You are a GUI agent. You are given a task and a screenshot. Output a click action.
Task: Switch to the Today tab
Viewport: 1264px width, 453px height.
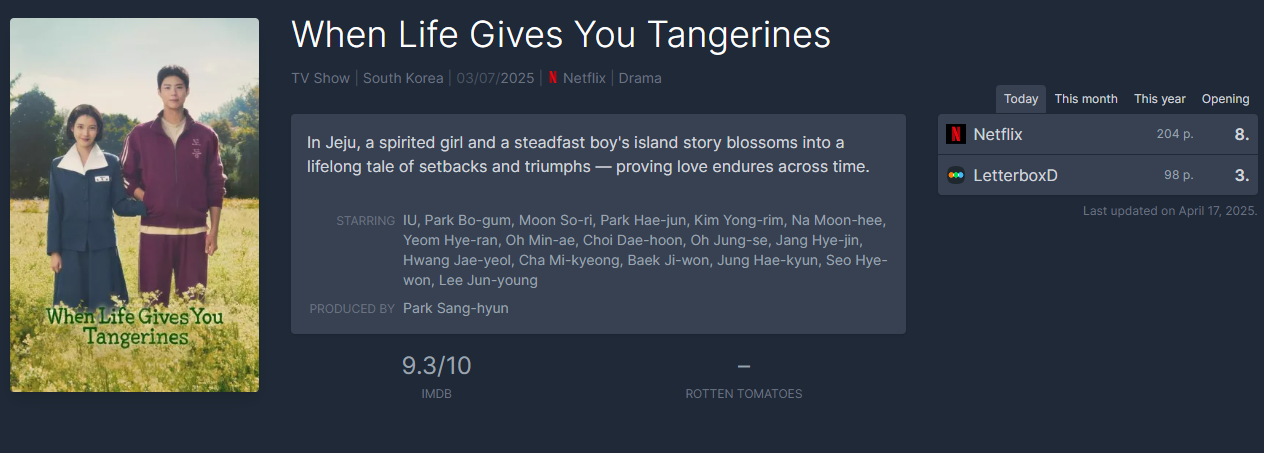point(1021,99)
